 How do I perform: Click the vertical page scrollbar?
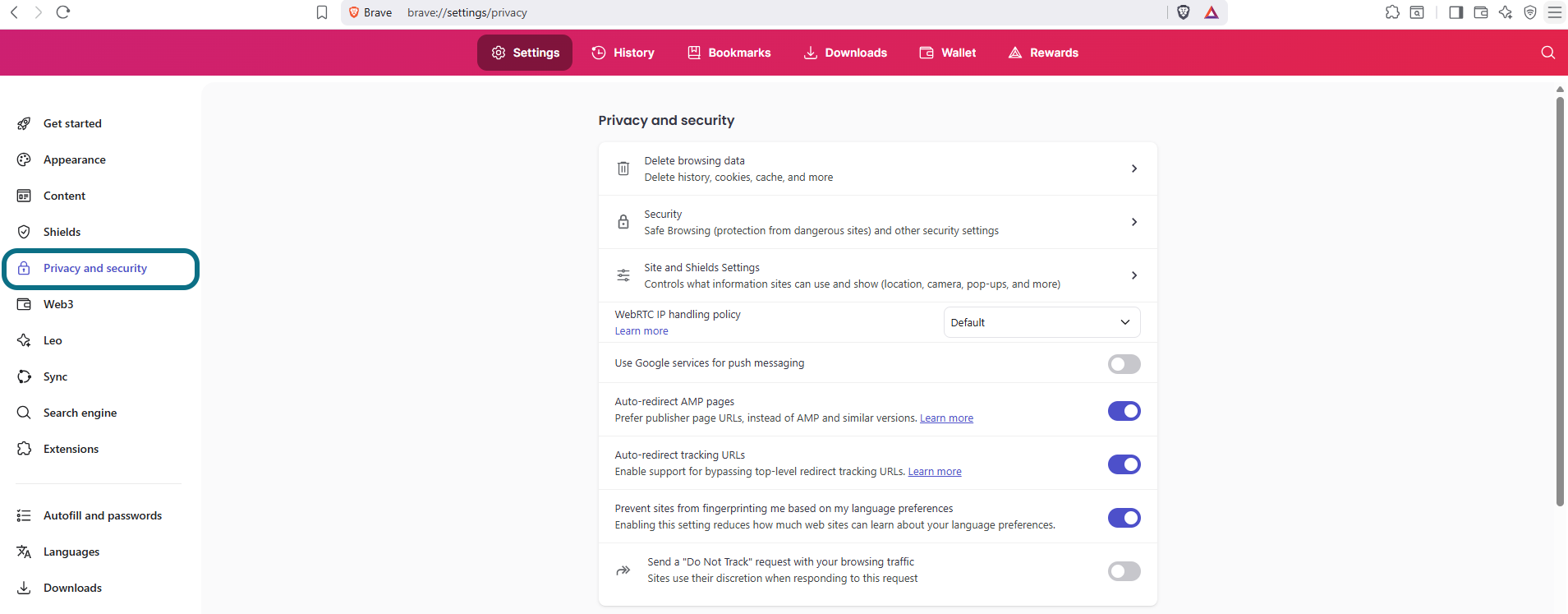[1560, 302]
